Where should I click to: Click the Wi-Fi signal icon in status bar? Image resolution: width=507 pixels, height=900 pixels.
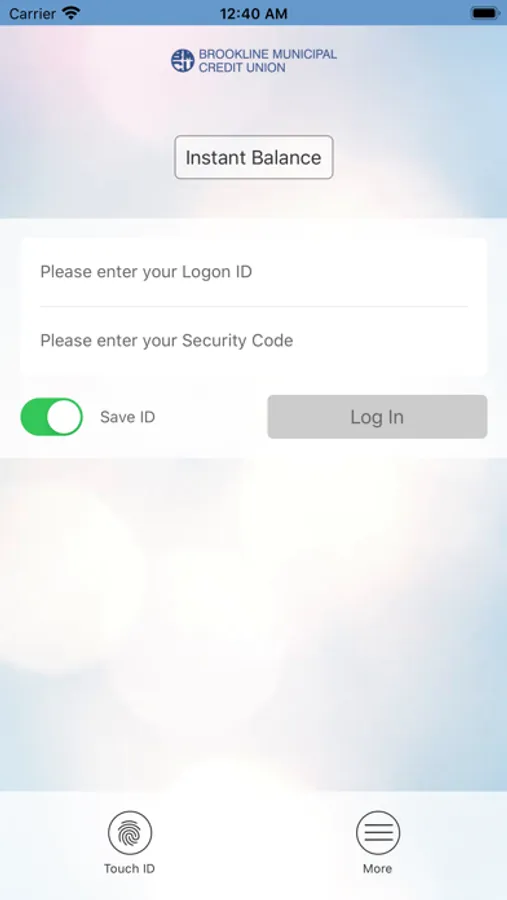coord(71,13)
